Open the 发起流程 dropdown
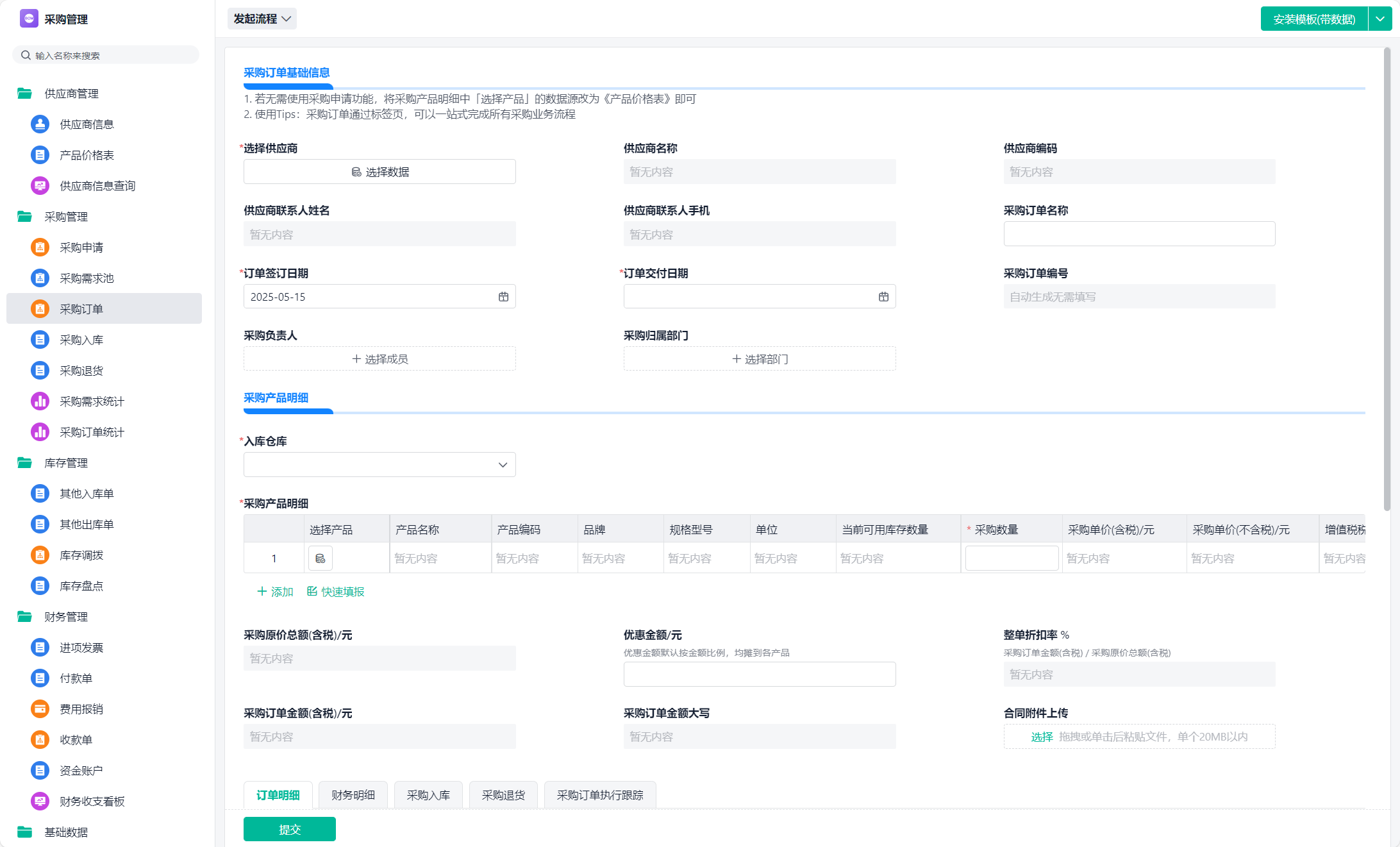Screen dimensions: 1400x847 262,19
